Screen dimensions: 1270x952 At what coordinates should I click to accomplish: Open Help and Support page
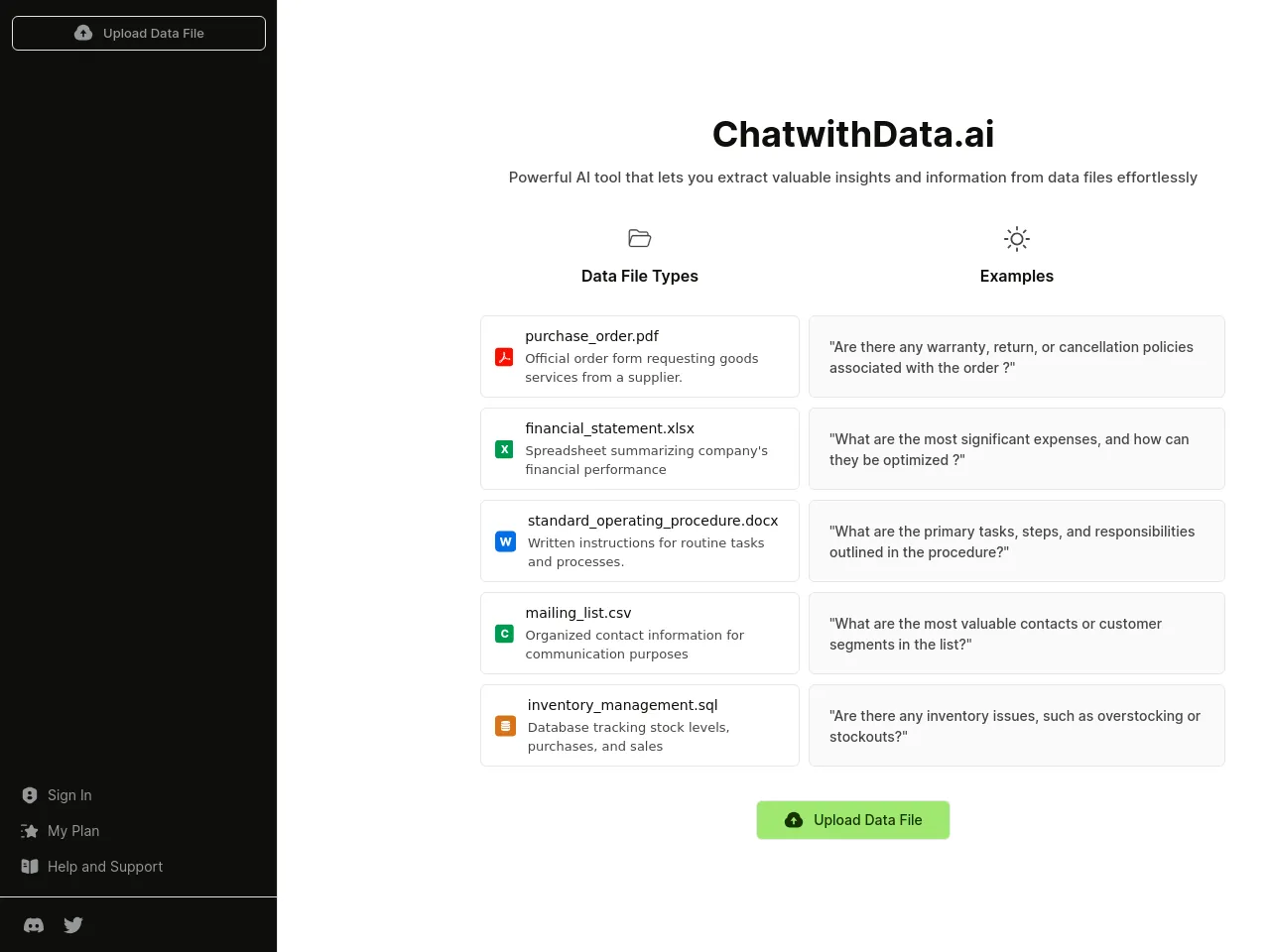tap(104, 867)
